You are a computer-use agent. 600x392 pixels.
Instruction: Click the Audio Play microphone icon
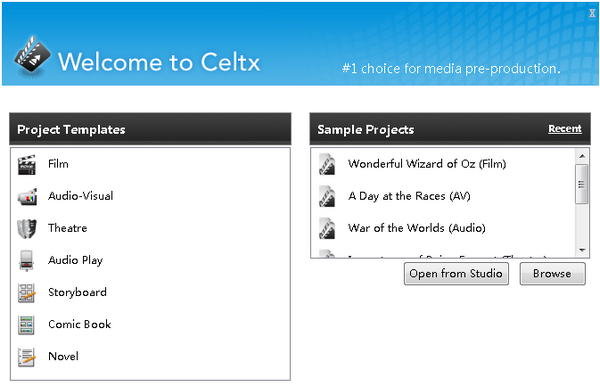tap(26, 261)
